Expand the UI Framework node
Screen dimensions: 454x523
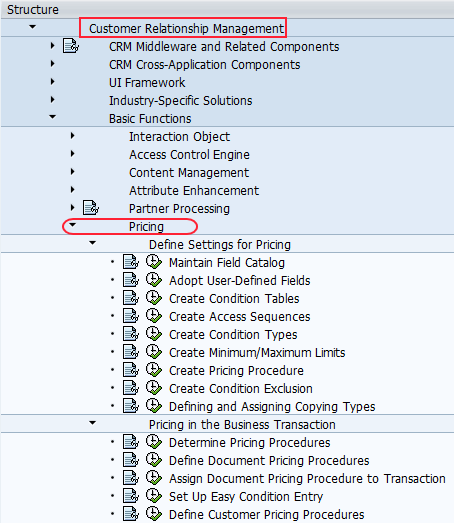pyautogui.click(x=52, y=81)
